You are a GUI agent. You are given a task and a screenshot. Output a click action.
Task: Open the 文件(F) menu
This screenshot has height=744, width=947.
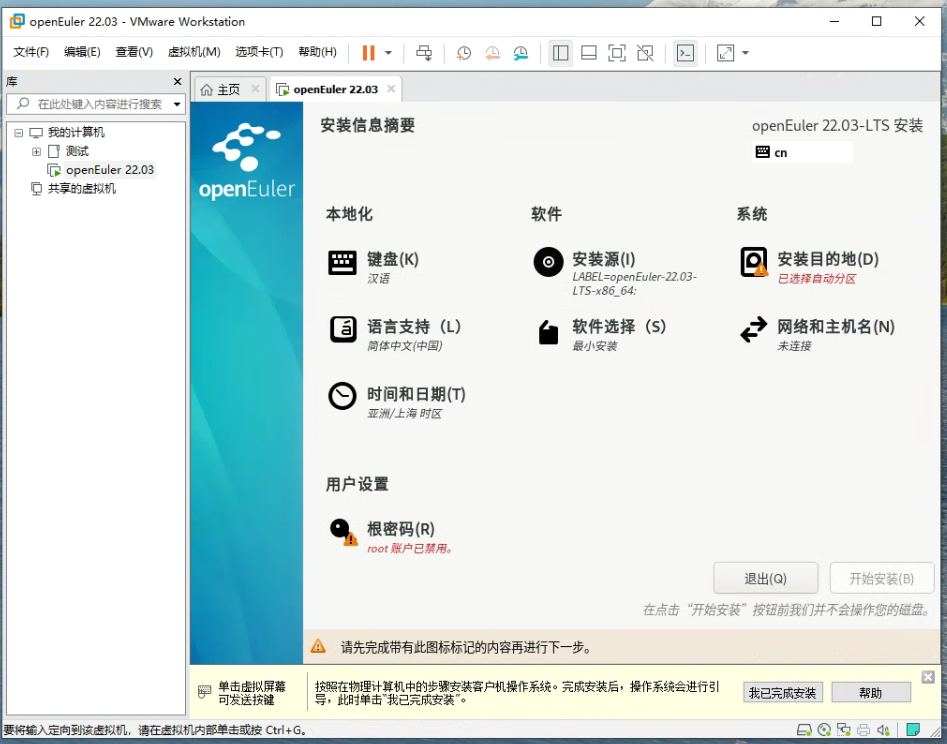click(31, 52)
